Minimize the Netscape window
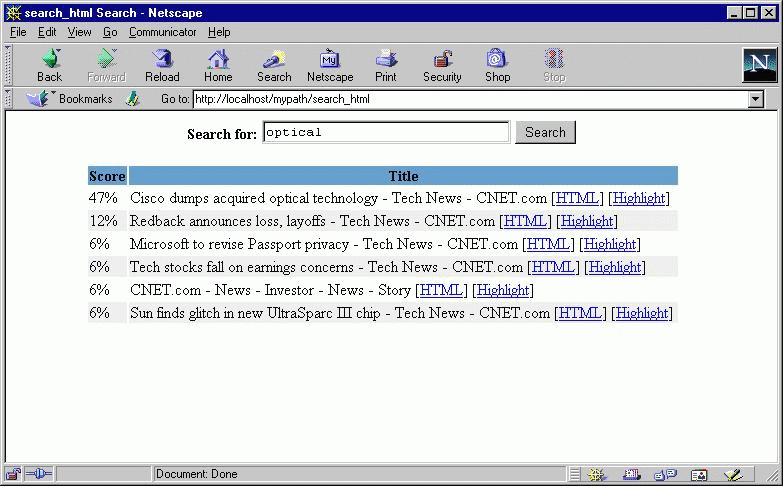Screen dimensions: 783x486 tap(734, 13)
